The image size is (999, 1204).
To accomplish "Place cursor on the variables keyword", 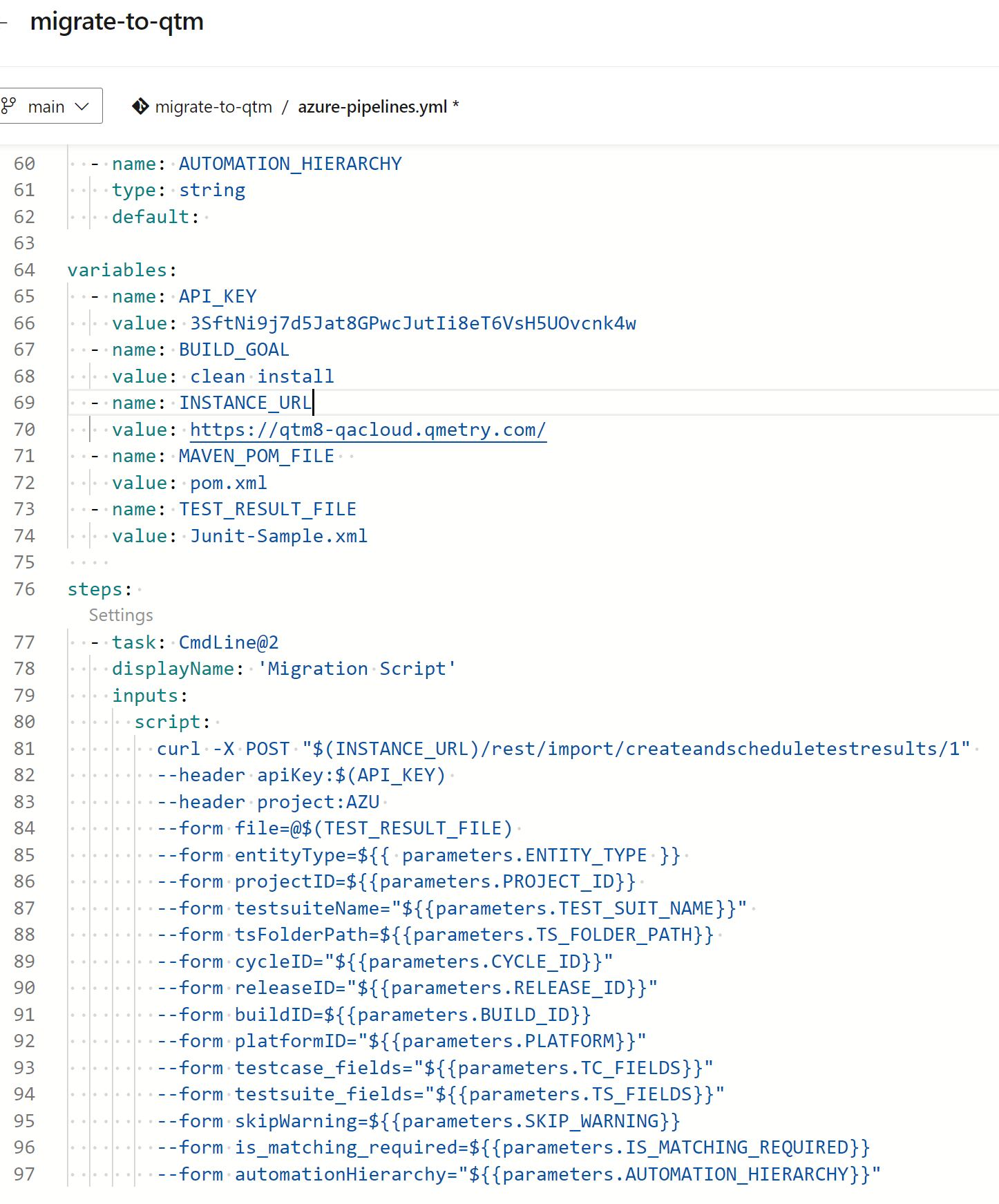I will click(117, 270).
